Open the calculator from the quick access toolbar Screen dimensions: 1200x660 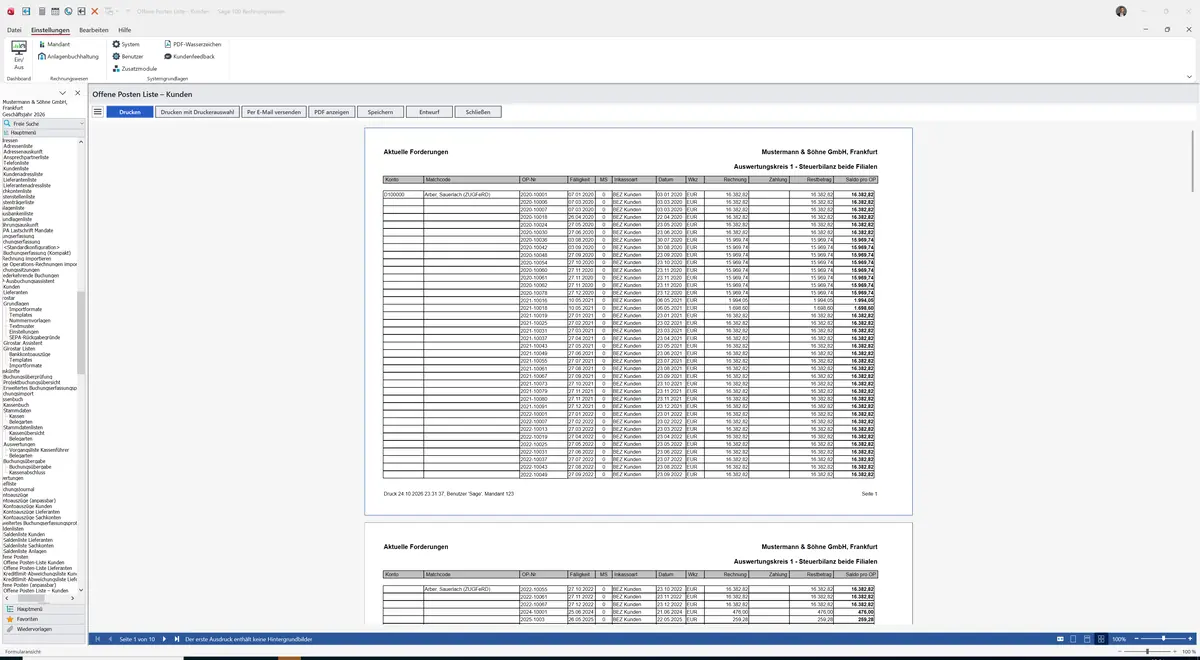[41, 10]
